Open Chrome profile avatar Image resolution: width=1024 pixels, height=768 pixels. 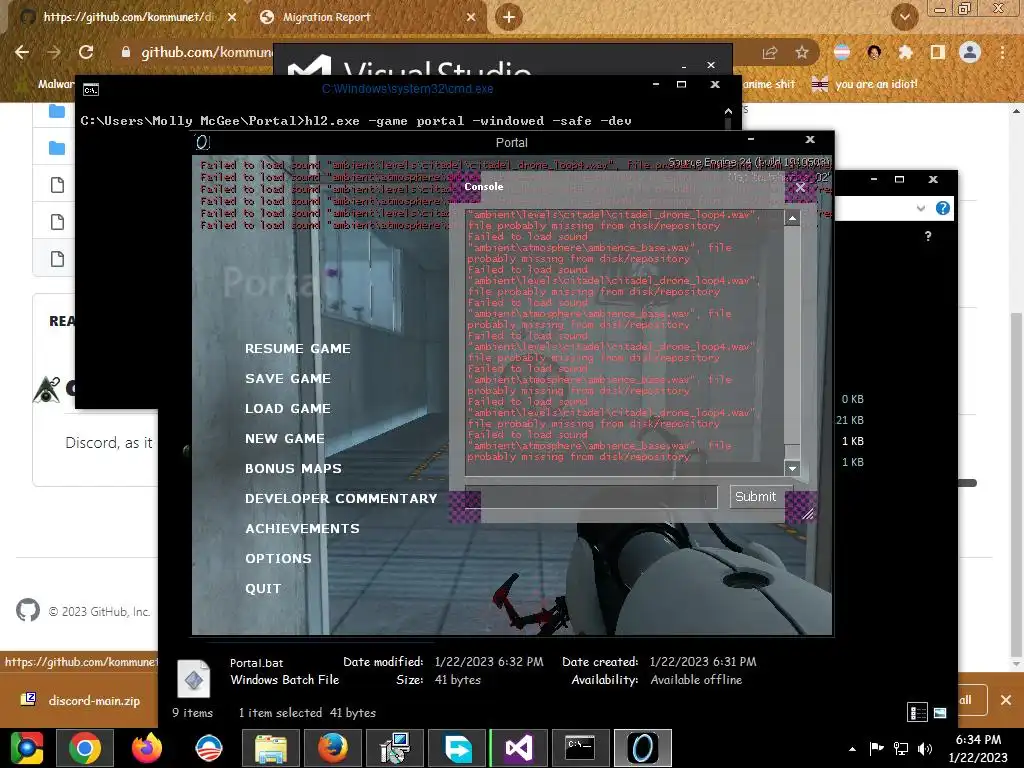point(970,52)
